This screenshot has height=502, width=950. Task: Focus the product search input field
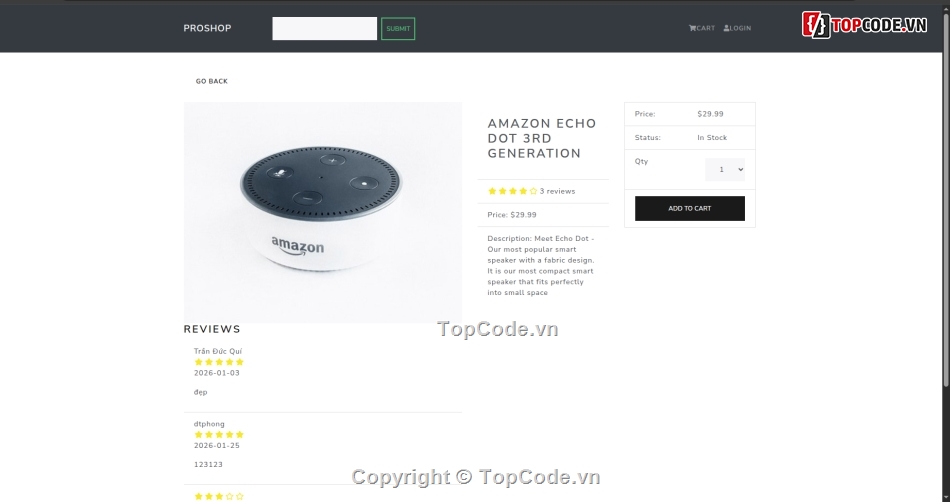point(324,28)
